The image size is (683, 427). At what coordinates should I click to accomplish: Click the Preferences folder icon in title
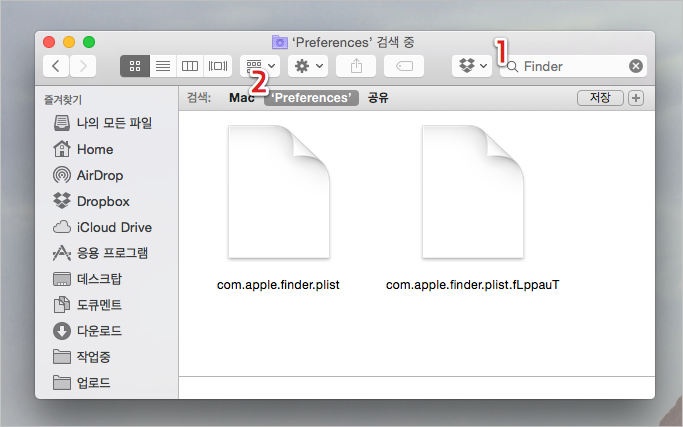coord(280,42)
